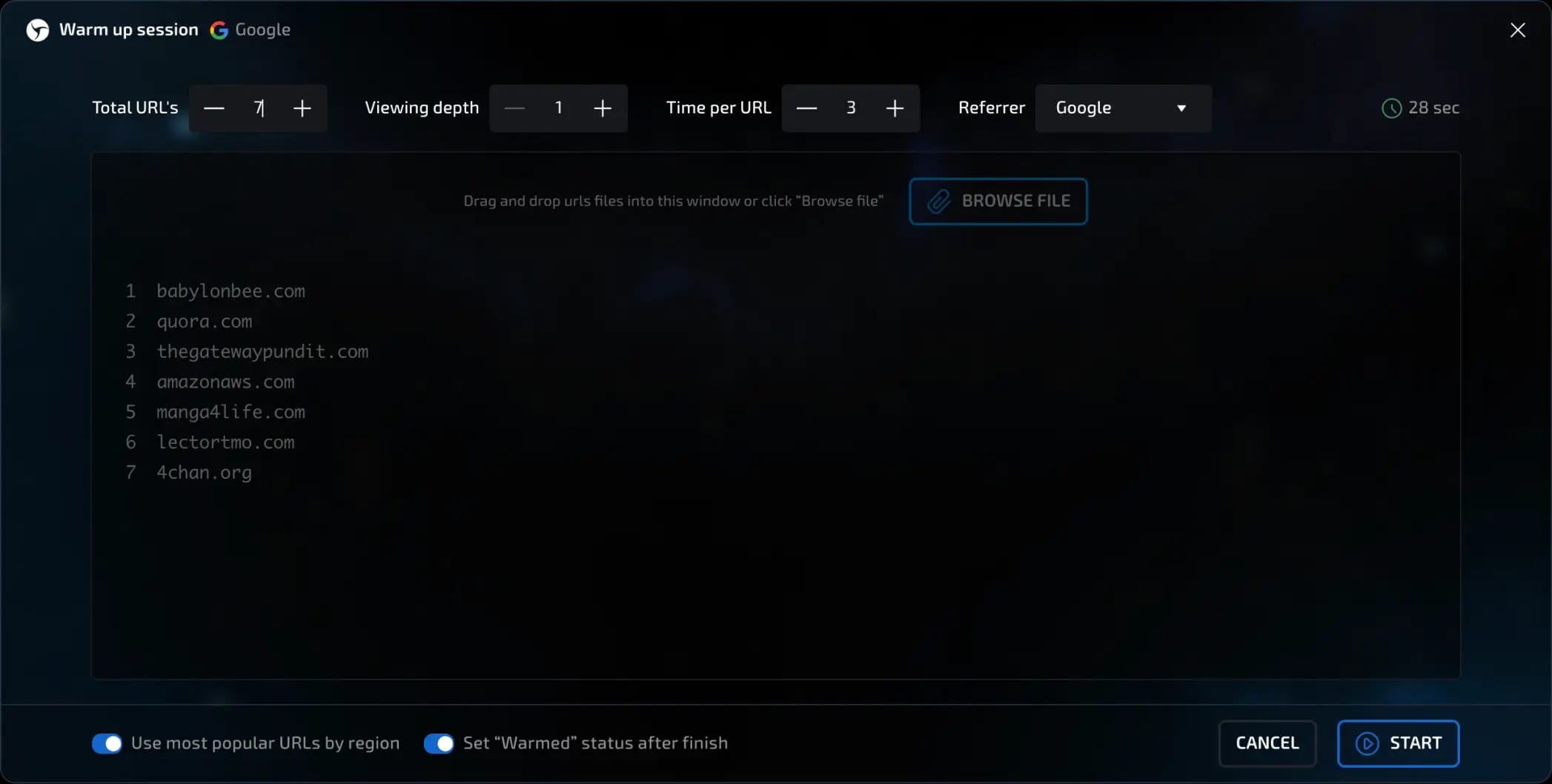Click the Cancel button
Image resolution: width=1552 pixels, height=784 pixels.
pyautogui.click(x=1267, y=743)
